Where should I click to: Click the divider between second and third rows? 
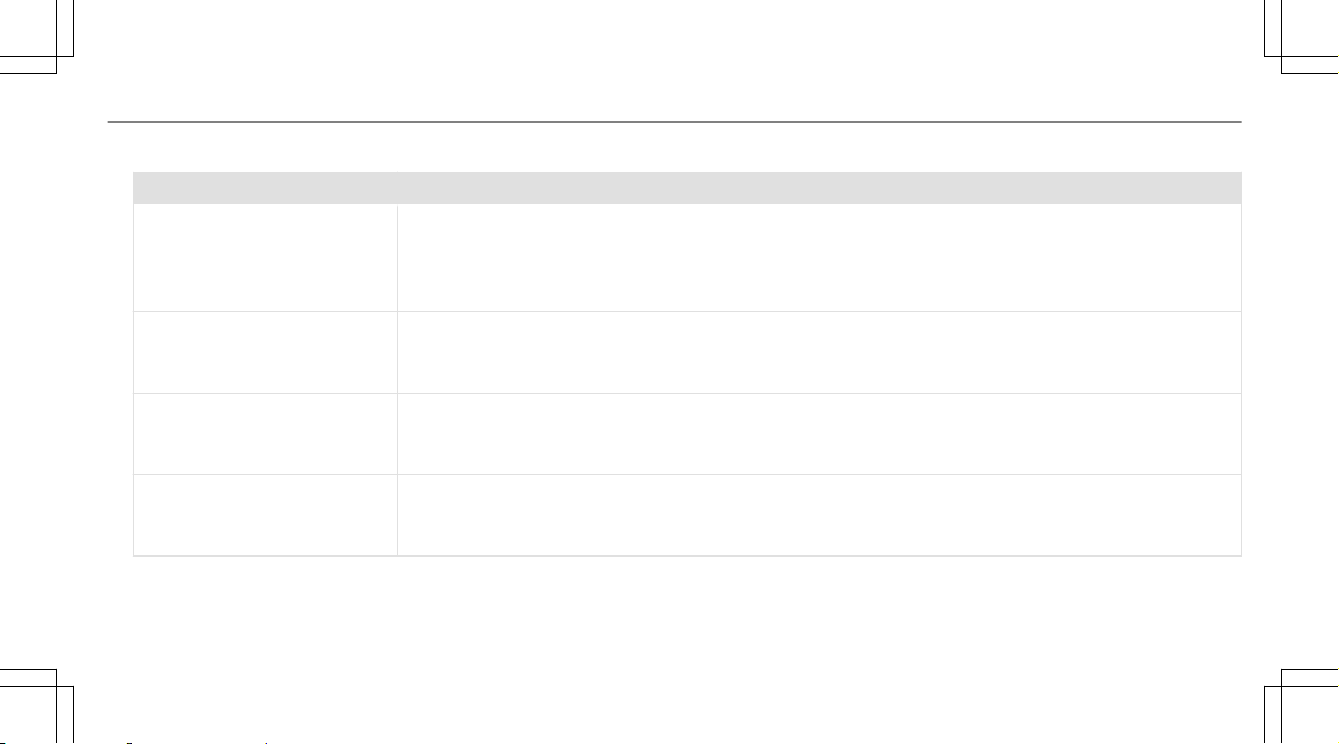point(687,393)
